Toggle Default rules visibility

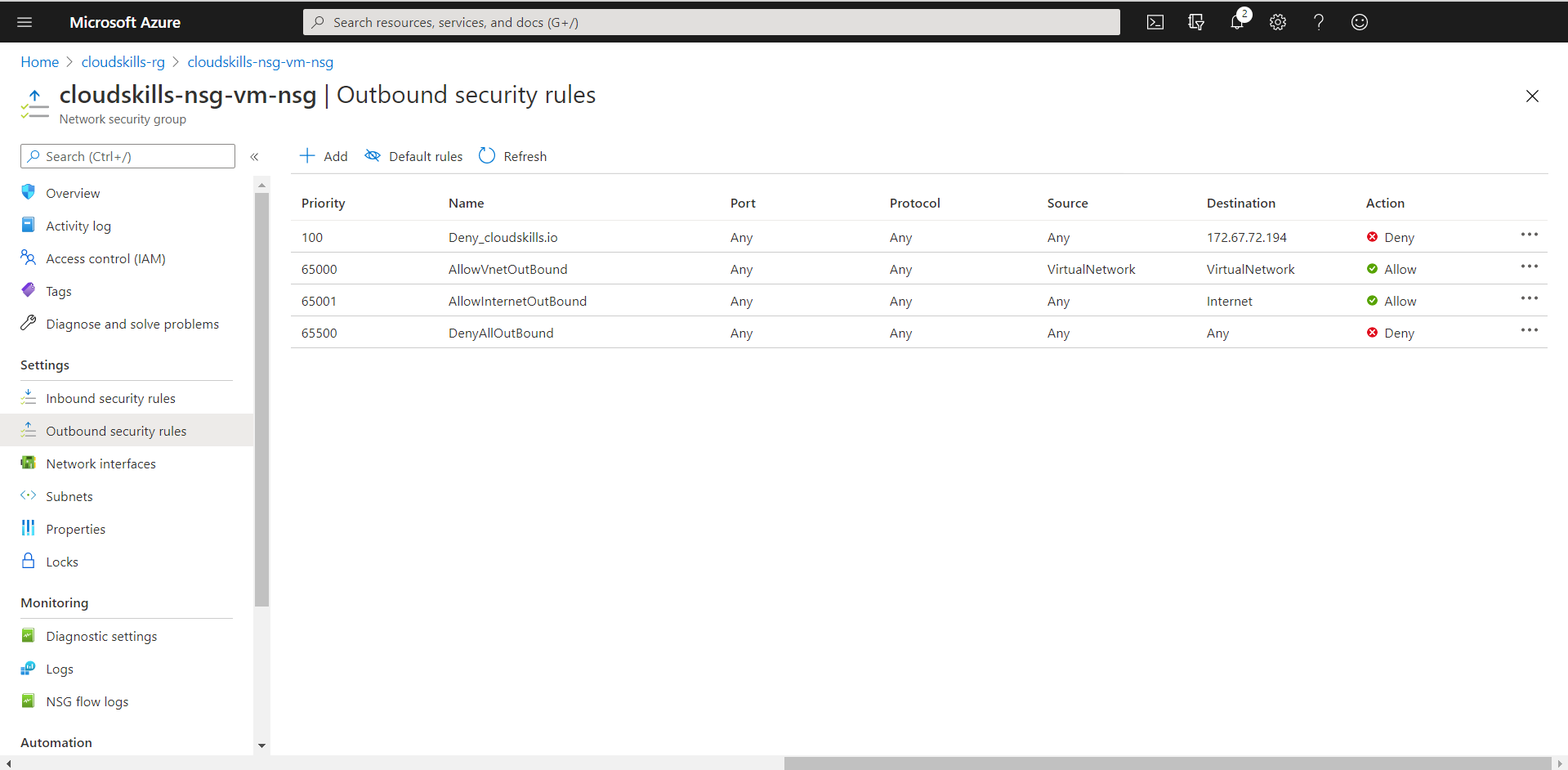tap(413, 156)
